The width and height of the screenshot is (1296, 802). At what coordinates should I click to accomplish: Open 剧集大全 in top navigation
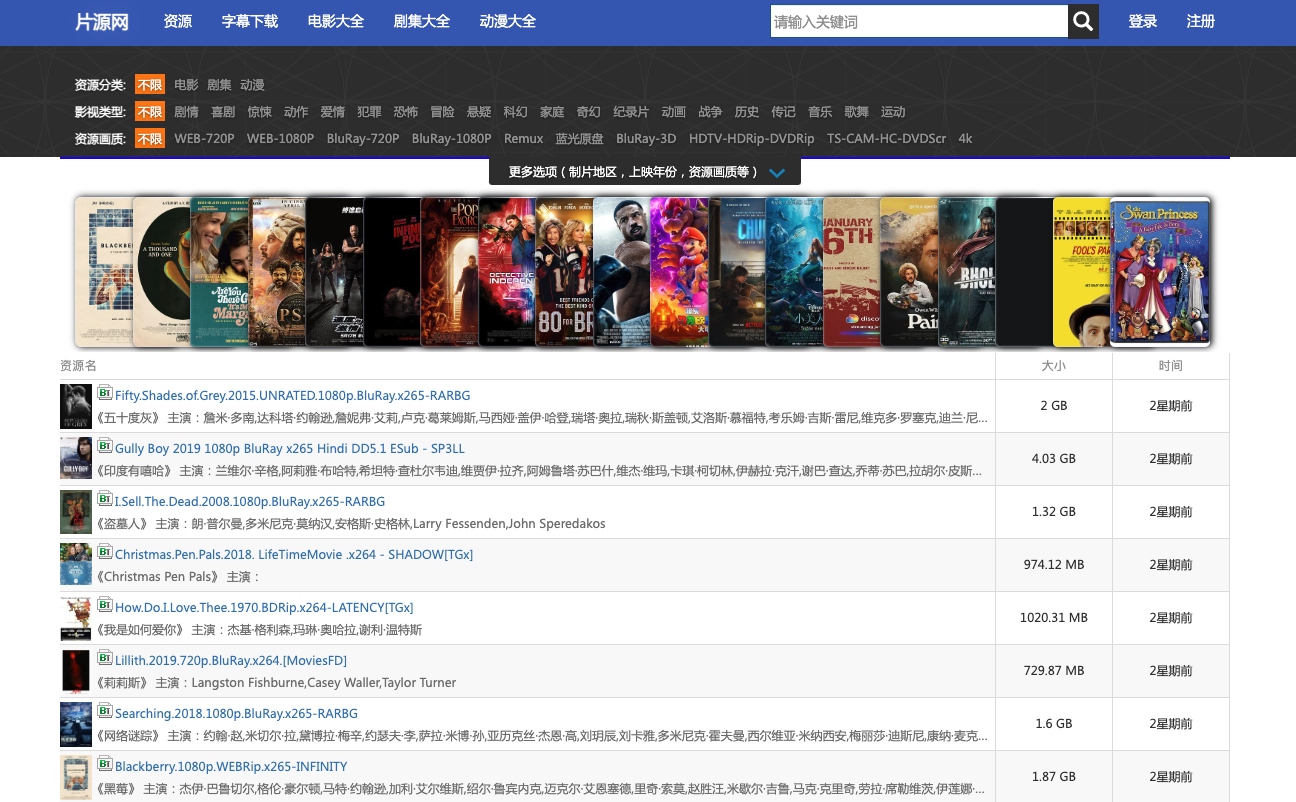pyautogui.click(x=422, y=21)
